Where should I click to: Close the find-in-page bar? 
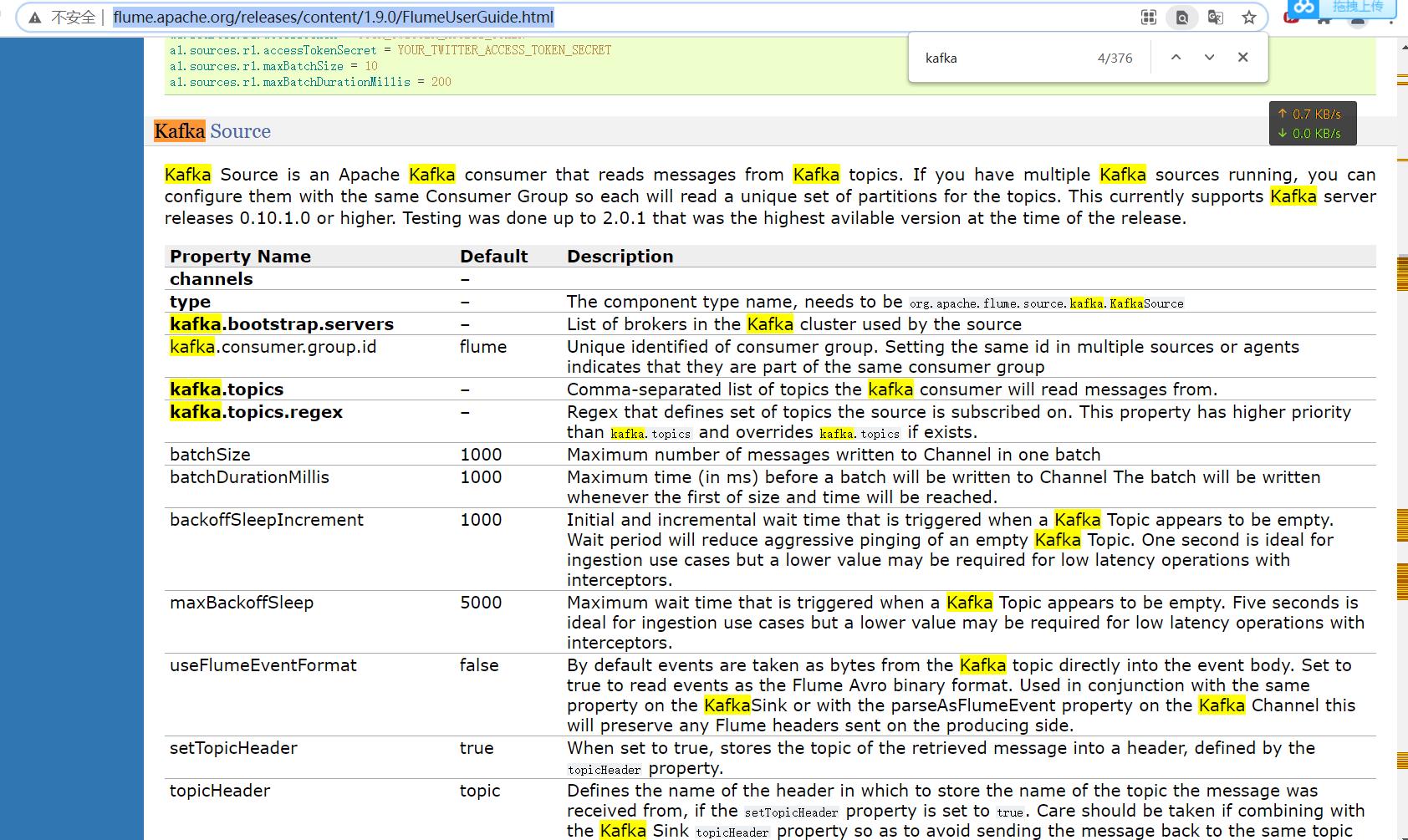[x=1242, y=58]
